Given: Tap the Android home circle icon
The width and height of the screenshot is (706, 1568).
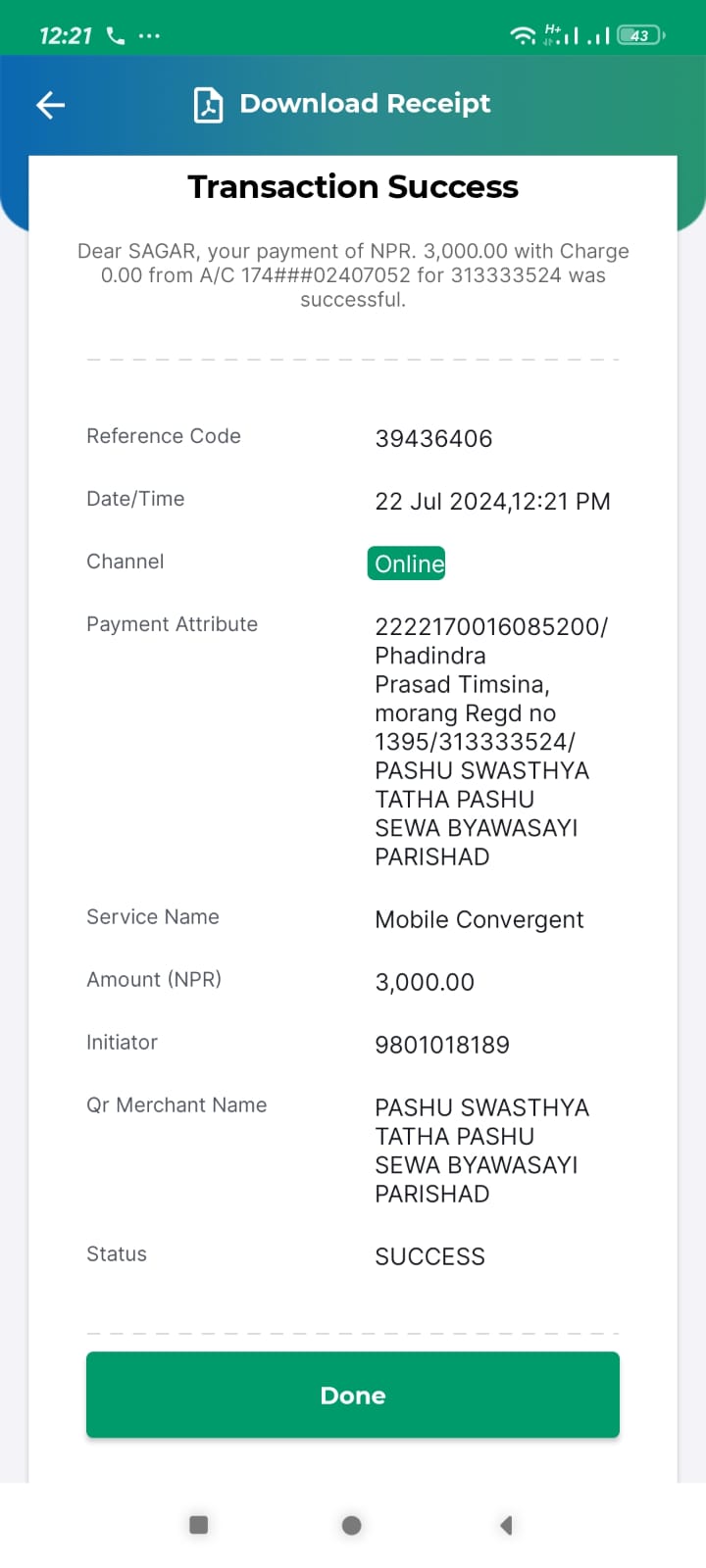Looking at the screenshot, I should (352, 1525).
